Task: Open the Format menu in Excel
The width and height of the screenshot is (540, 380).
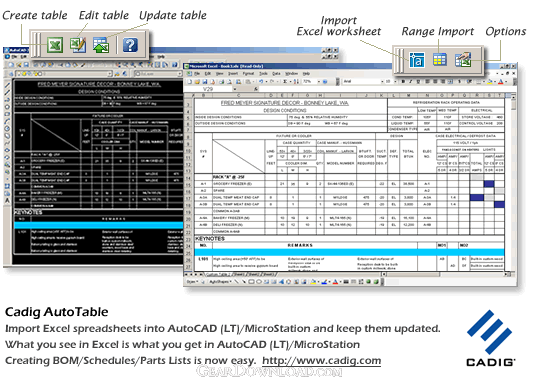Action: [248, 73]
